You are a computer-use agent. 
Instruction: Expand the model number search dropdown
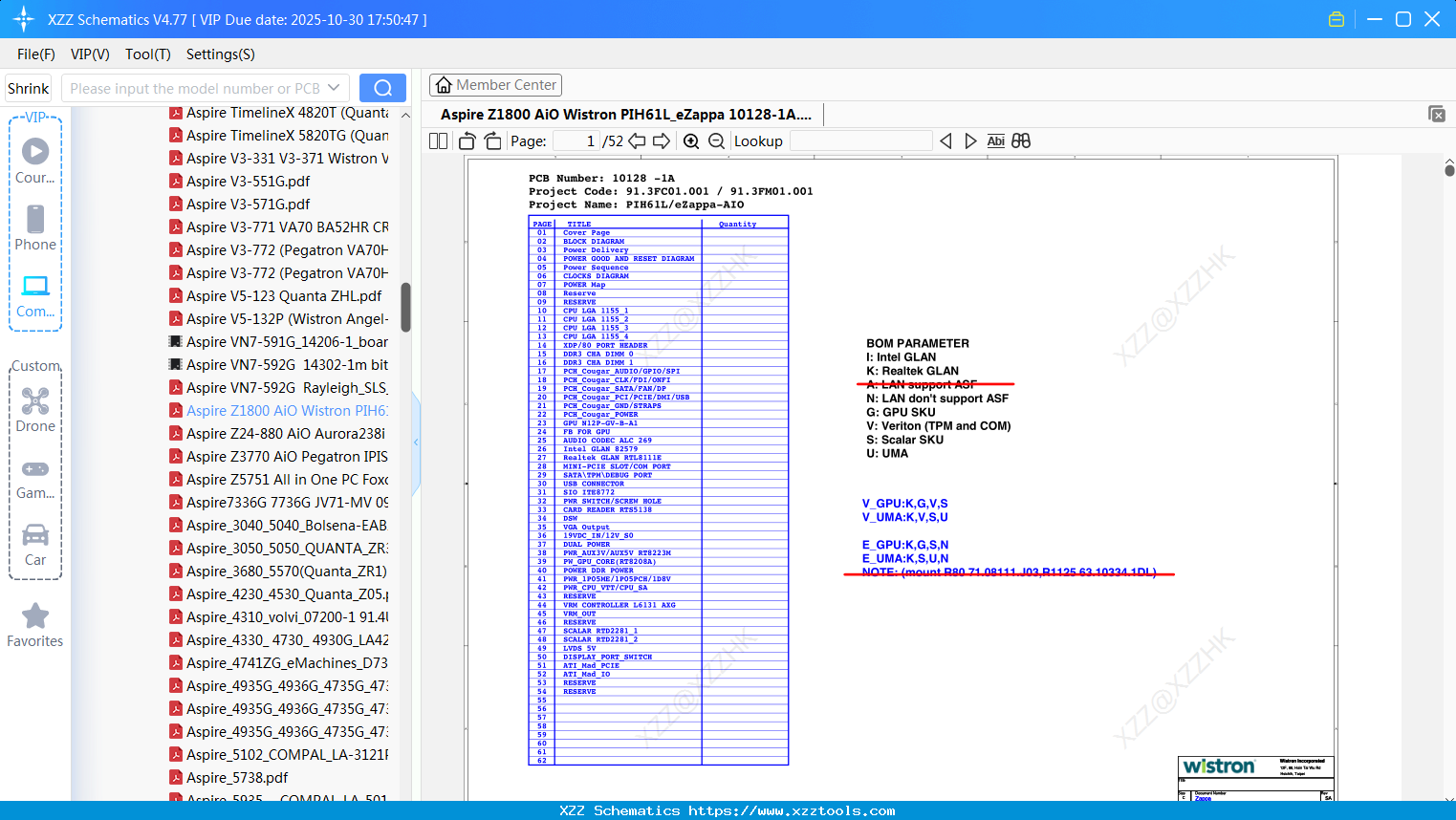tap(334, 88)
